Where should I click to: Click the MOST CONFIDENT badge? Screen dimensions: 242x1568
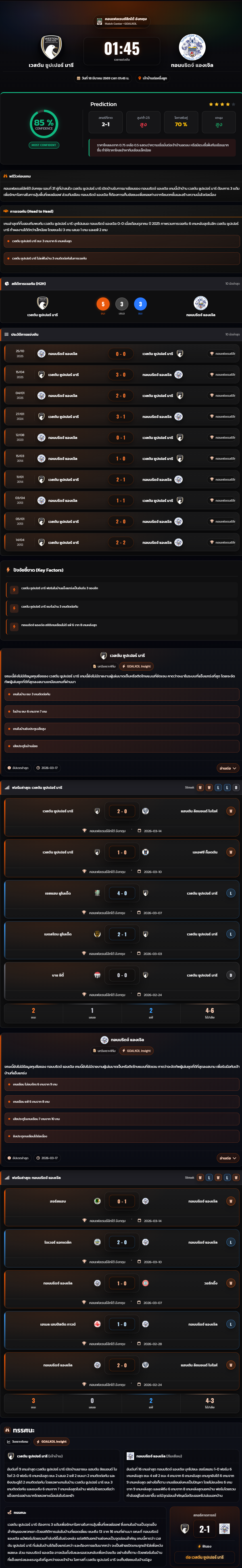click(44, 145)
